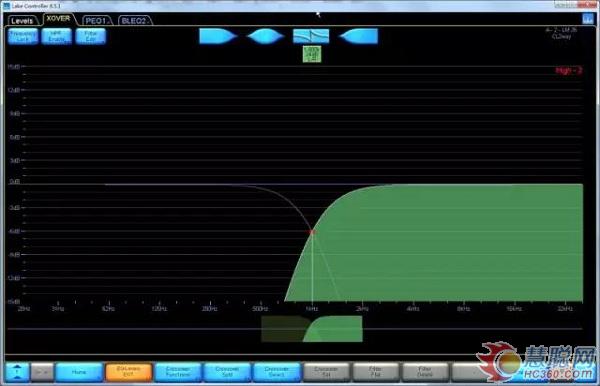Click the green overview thumbnail below the graph

click(312, 329)
